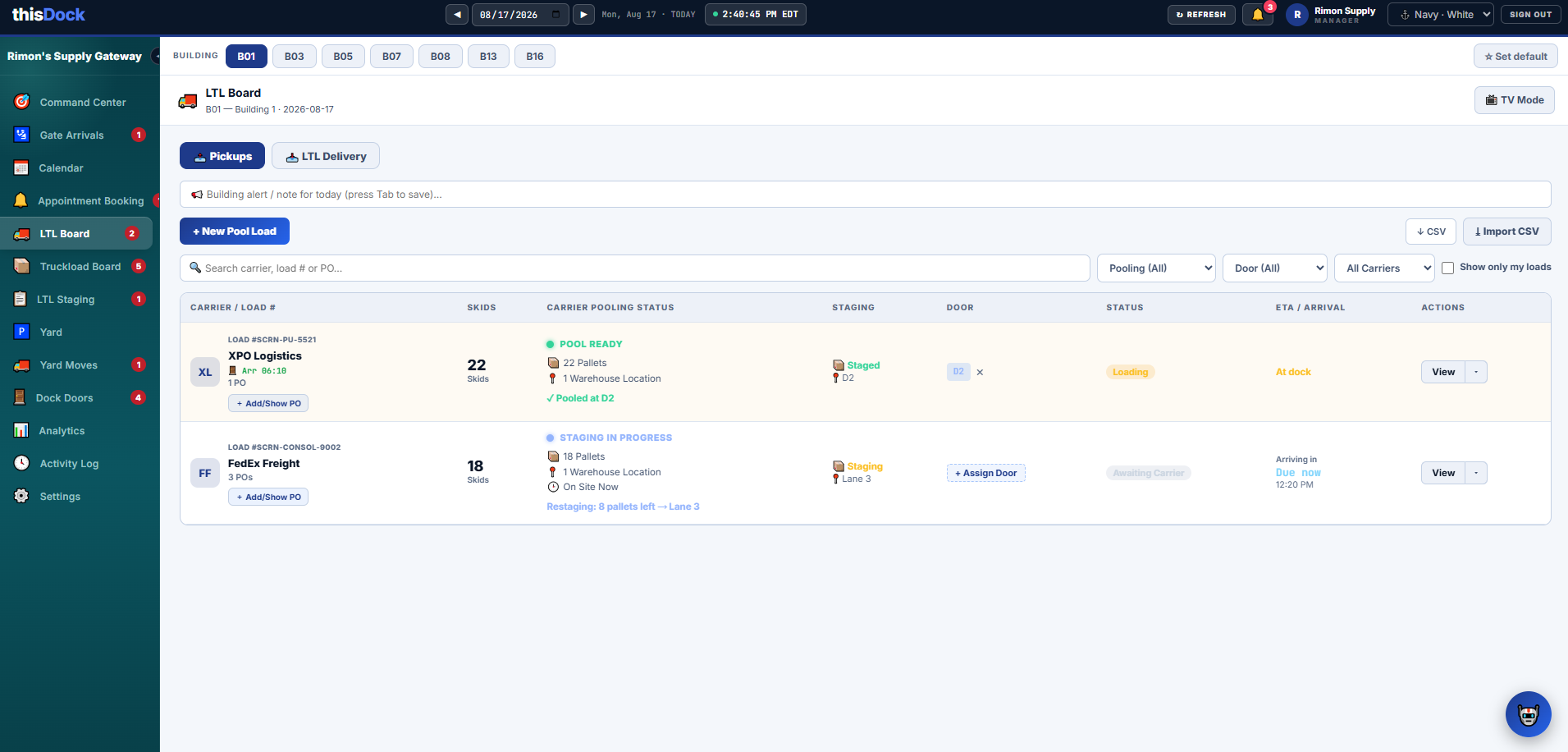Focus the search carrier, load # or PO field
This screenshot has width=1568, height=752.
coord(635,268)
